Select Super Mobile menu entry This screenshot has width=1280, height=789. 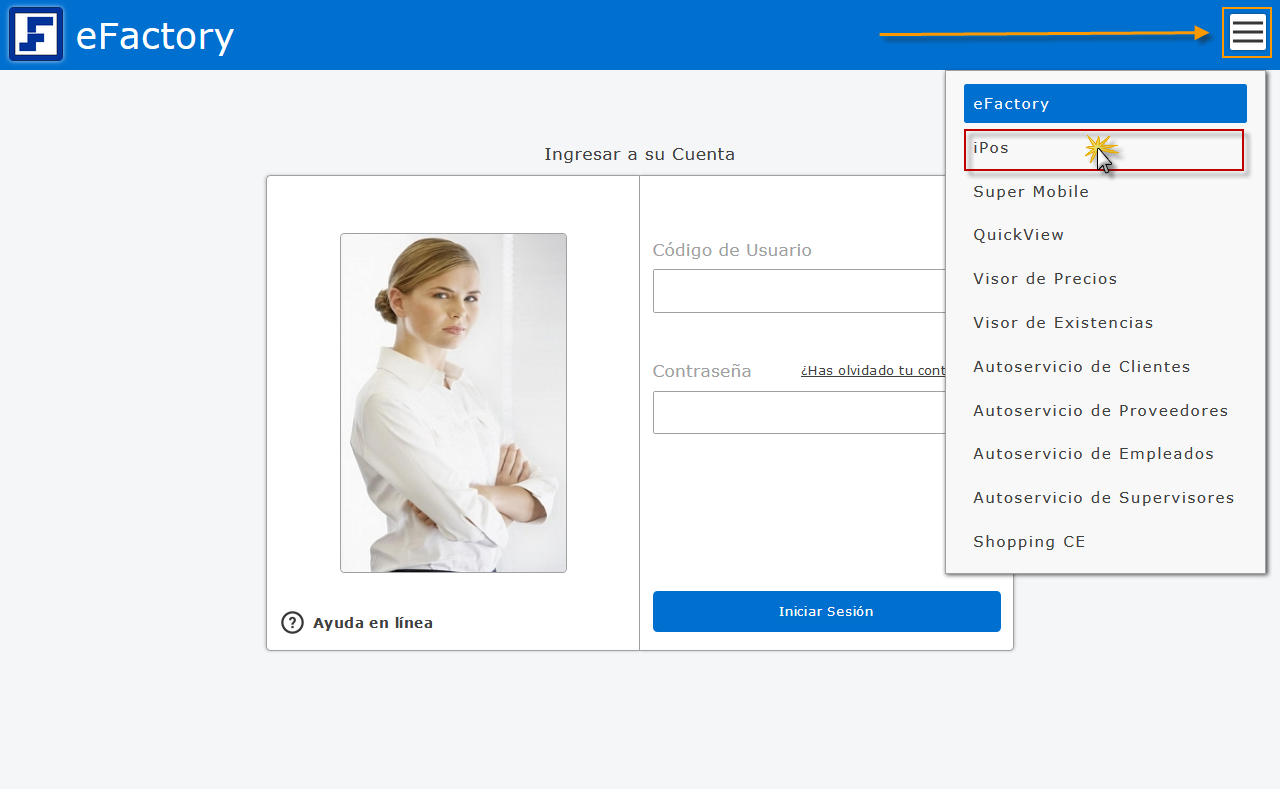coord(1031,192)
